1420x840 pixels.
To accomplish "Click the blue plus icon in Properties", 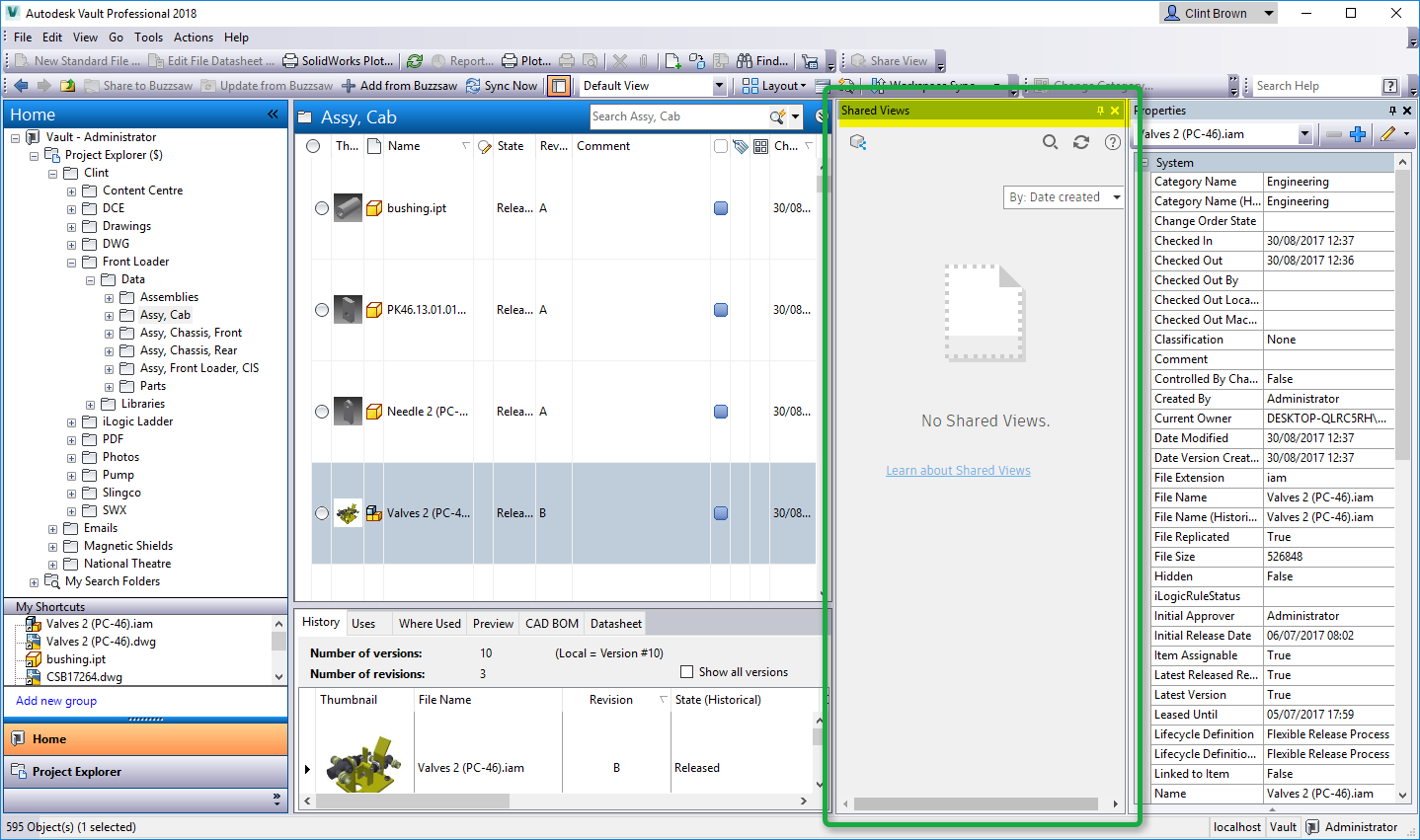I will pyautogui.click(x=1358, y=134).
